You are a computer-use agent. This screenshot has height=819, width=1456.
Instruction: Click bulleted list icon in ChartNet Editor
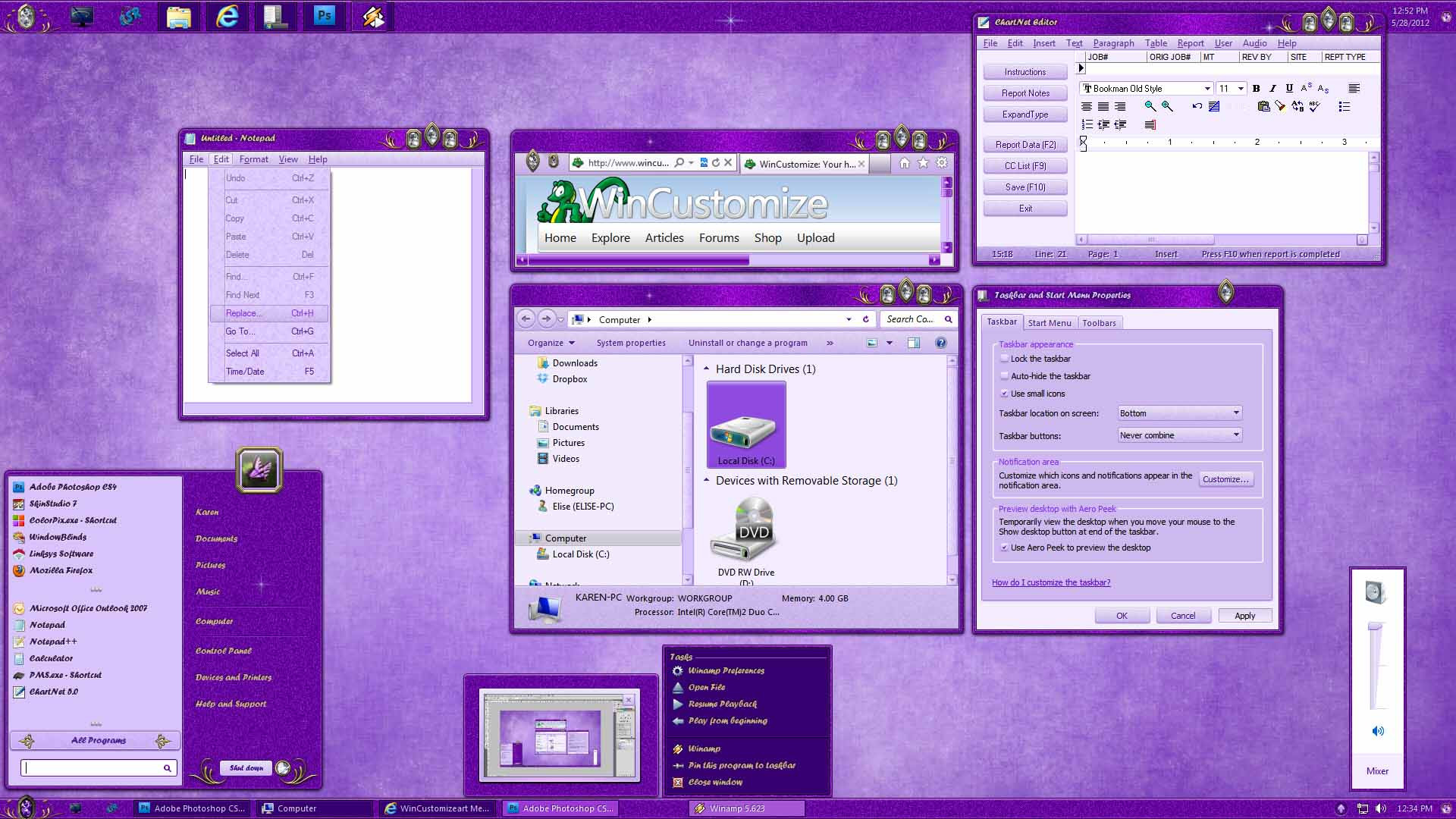tap(1345, 106)
